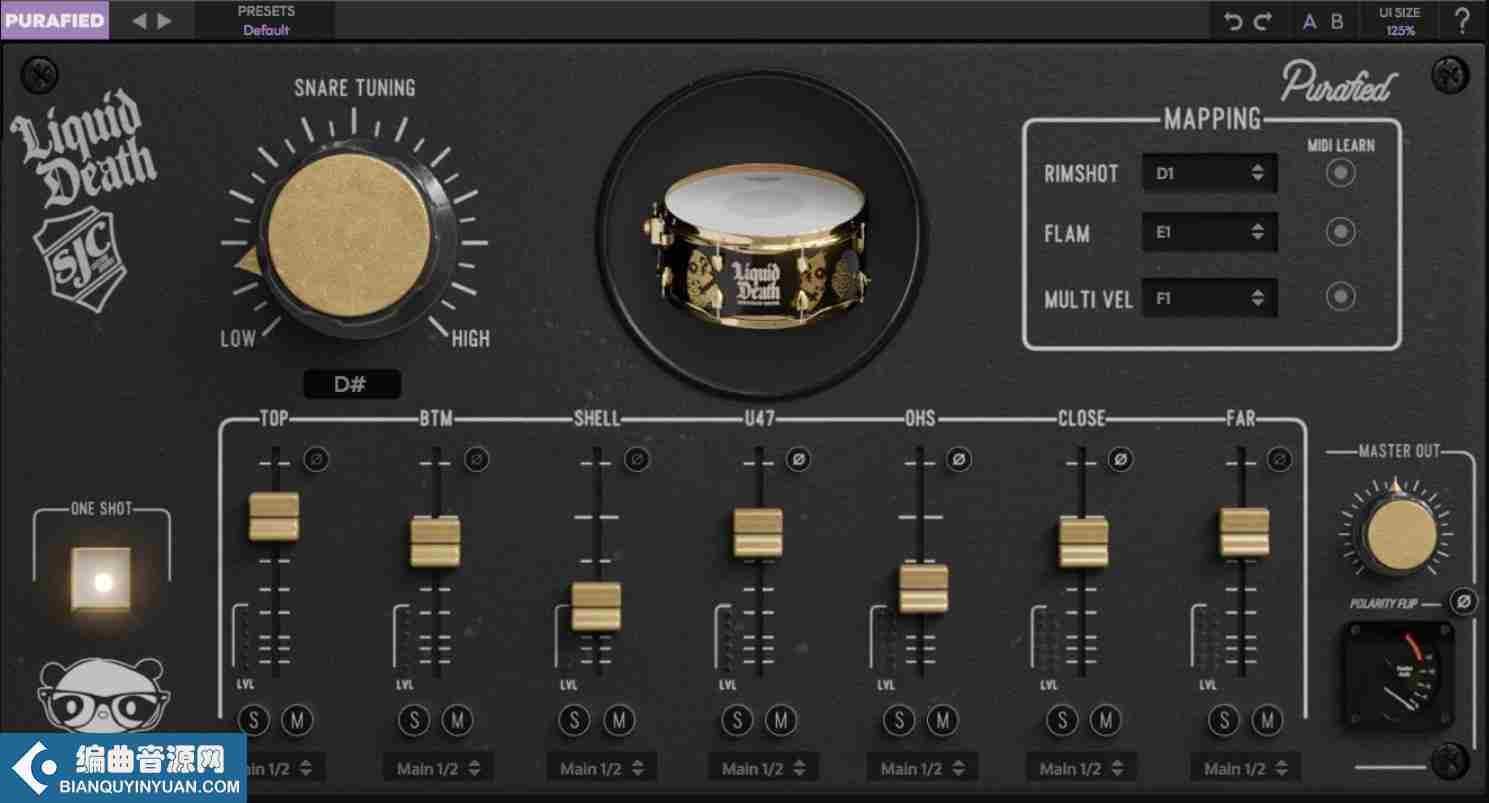The image size is (1489, 803).
Task: Open the RIMSHOT note dropdown D1
Action: [x=1210, y=173]
